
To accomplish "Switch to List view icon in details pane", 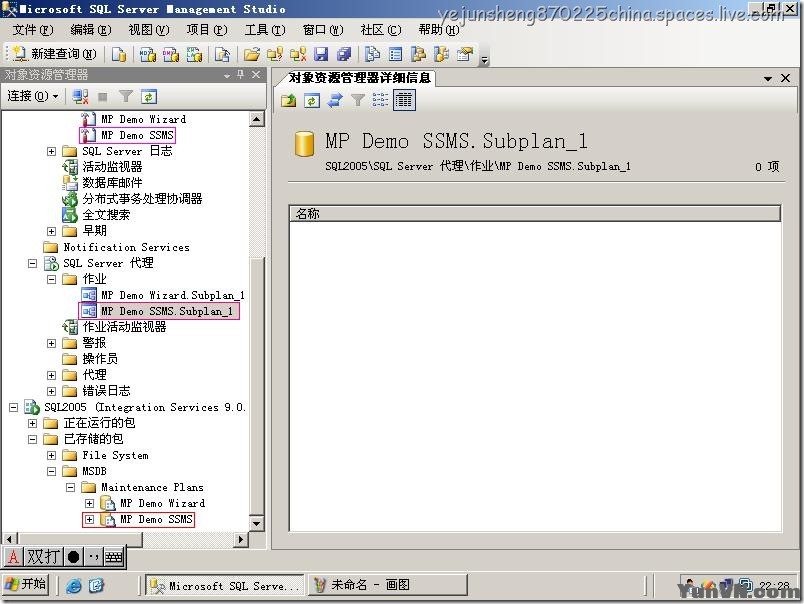I will point(380,100).
